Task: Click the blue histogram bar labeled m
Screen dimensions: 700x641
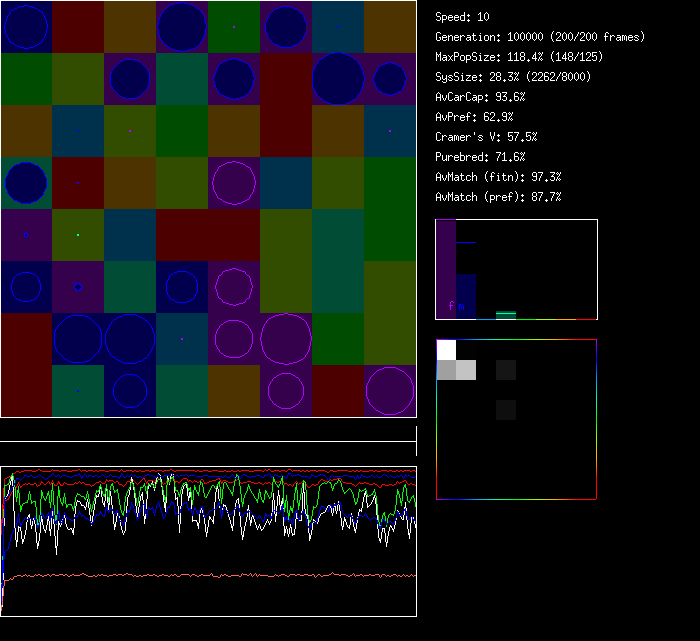Action: [x=465, y=296]
